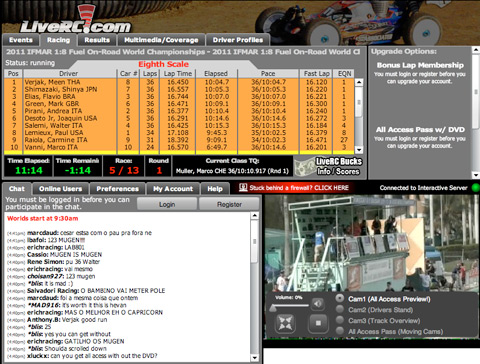Toggle fullscreen video with the arrows icon
Viewport: 480px width, 364px height.
point(286,323)
